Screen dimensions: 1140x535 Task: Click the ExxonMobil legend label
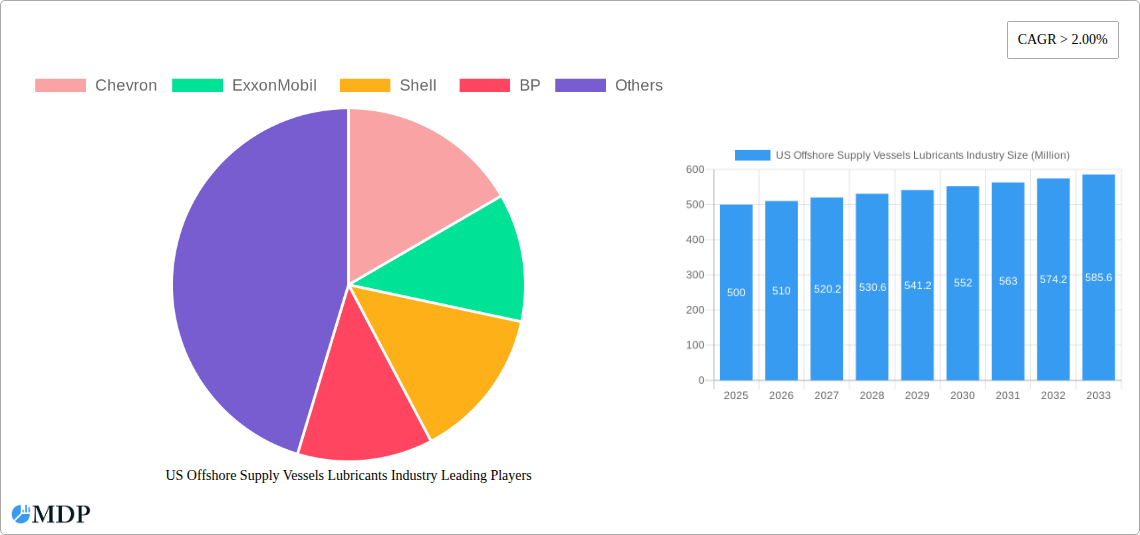274,85
